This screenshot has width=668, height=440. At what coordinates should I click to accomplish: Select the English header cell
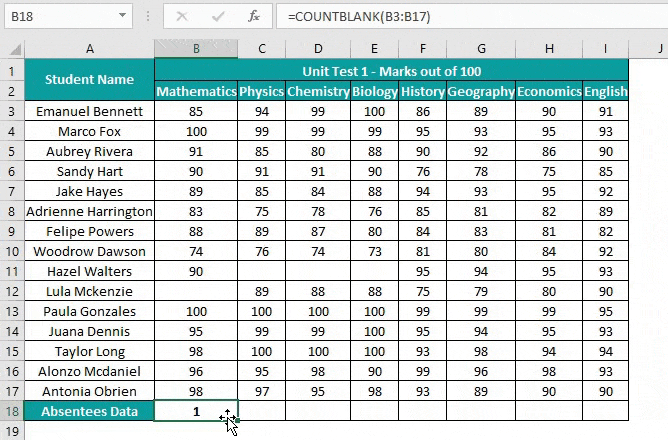[x=605, y=91]
